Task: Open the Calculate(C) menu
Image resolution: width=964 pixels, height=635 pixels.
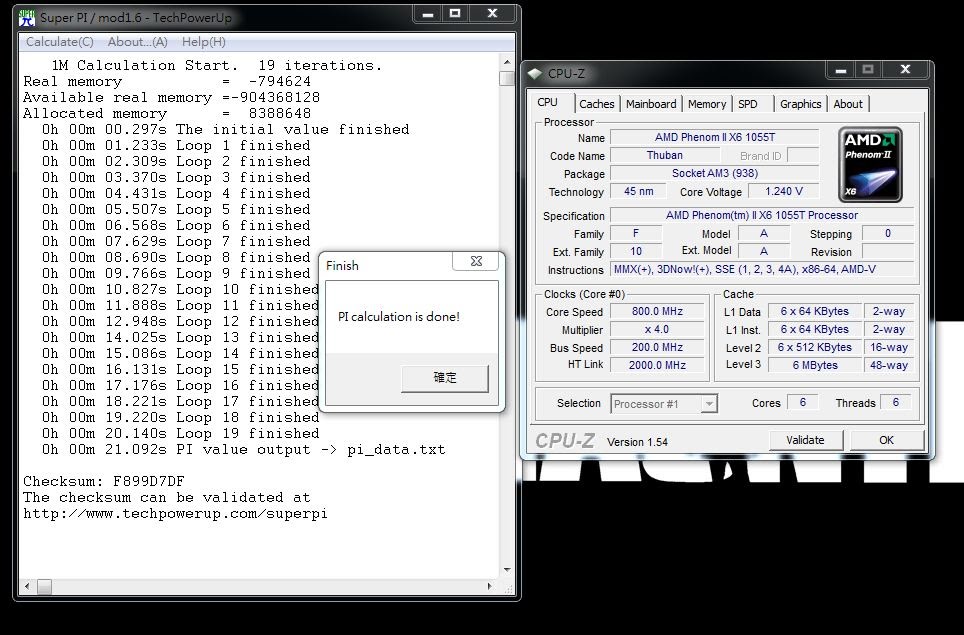Action: click(60, 42)
